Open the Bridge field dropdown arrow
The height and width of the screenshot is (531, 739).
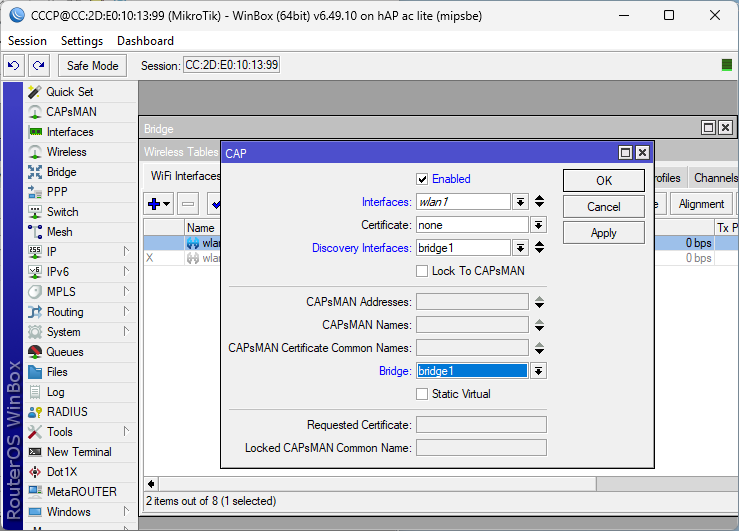click(x=538, y=371)
